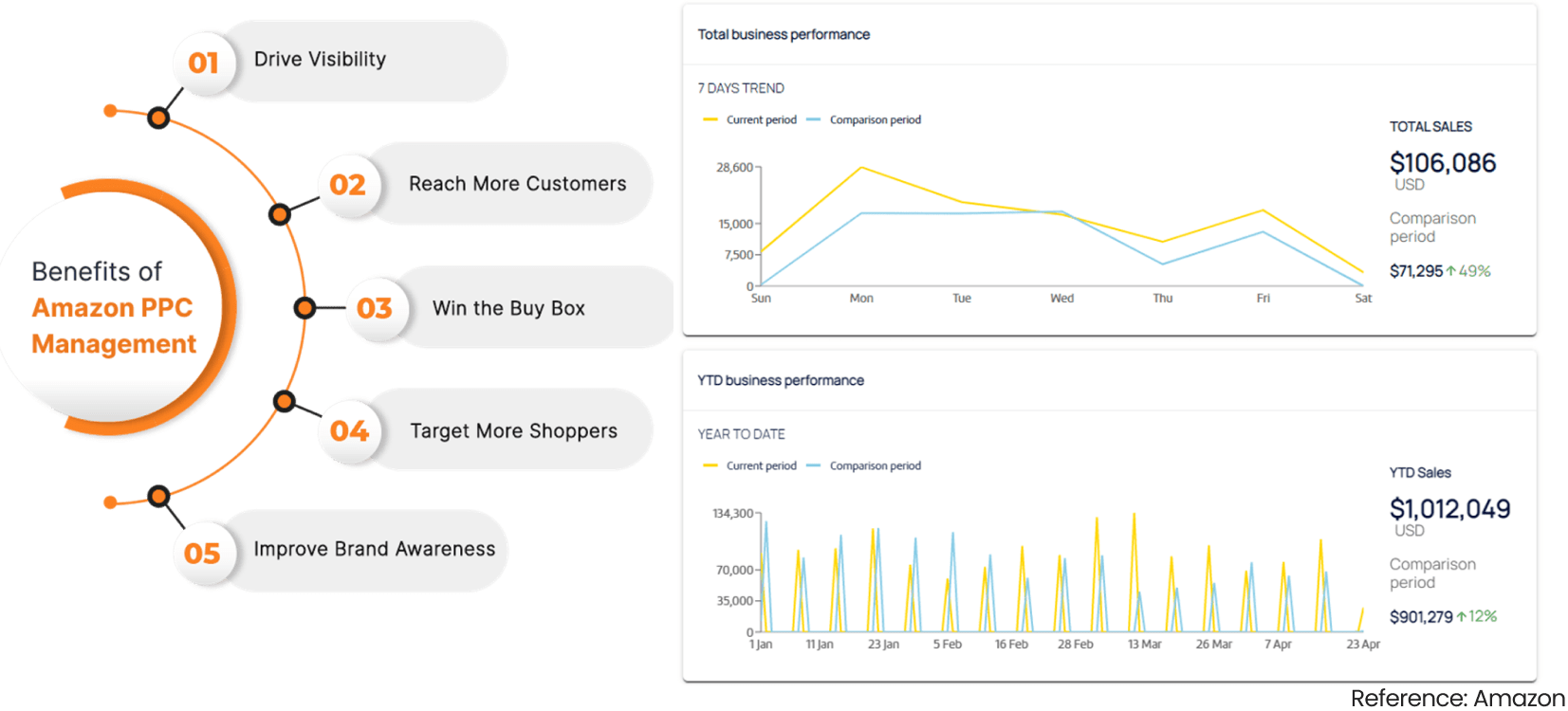1568x711 pixels.
Task: Click the TOTAL SALES label
Action: coord(1430,127)
